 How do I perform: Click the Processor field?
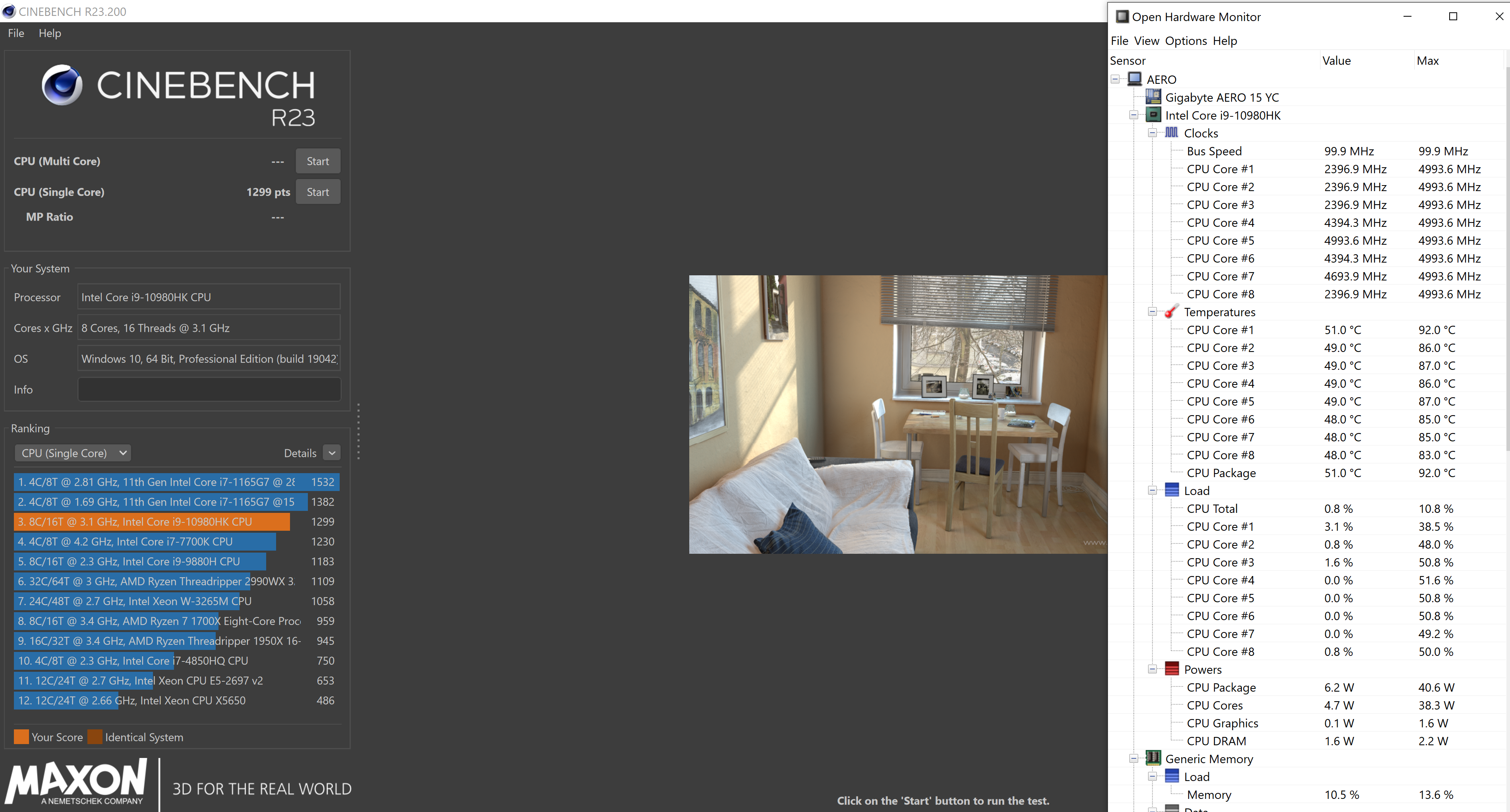(x=209, y=297)
